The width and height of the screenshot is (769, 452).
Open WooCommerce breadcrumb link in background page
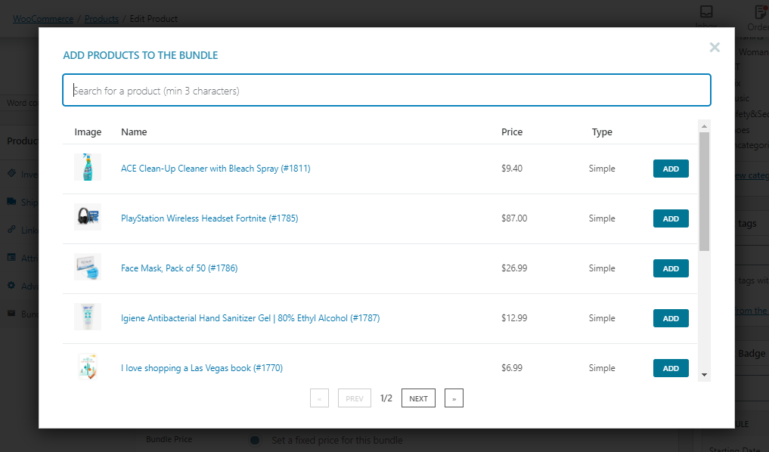point(43,19)
